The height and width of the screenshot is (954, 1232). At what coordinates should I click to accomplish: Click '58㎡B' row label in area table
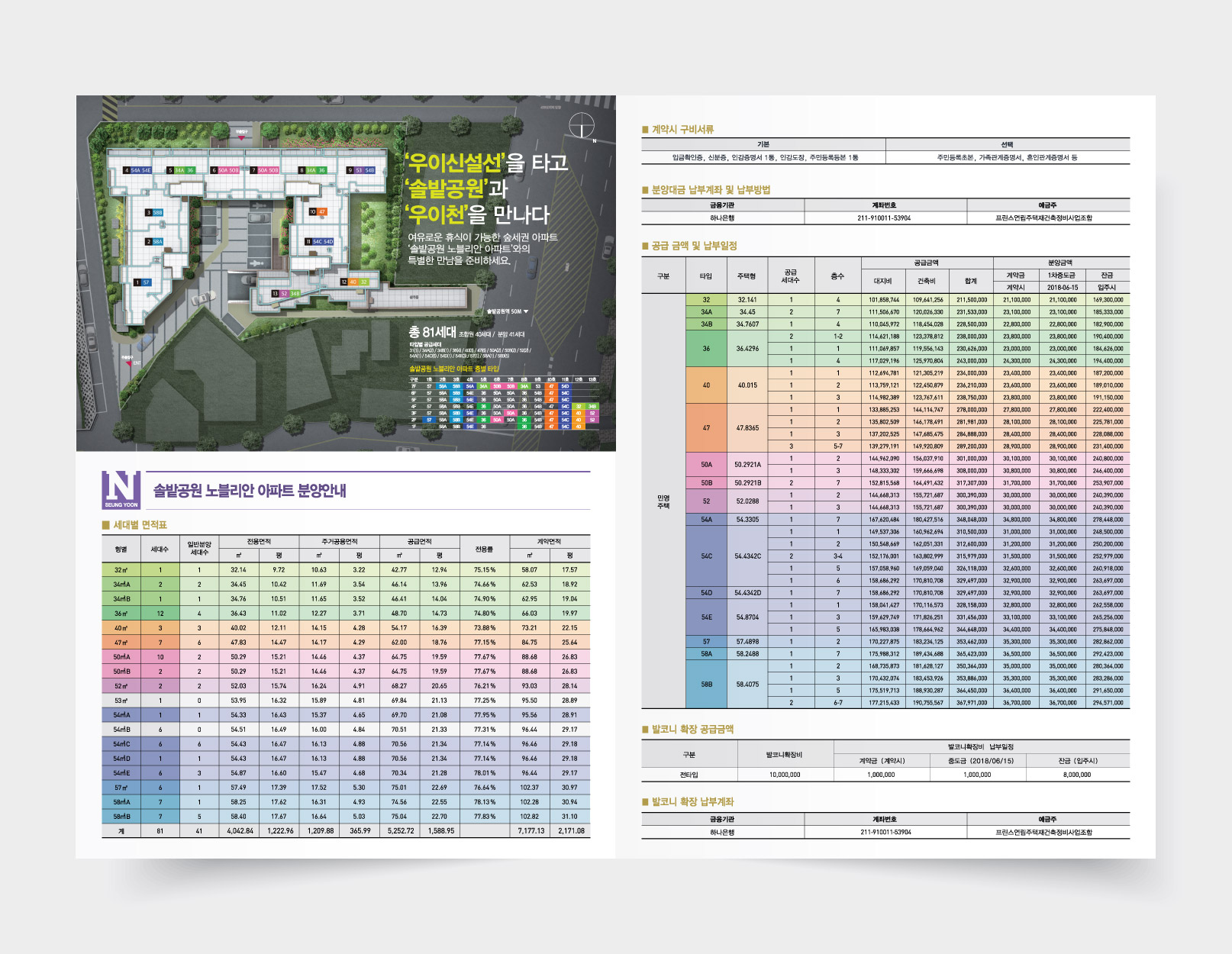(121, 817)
